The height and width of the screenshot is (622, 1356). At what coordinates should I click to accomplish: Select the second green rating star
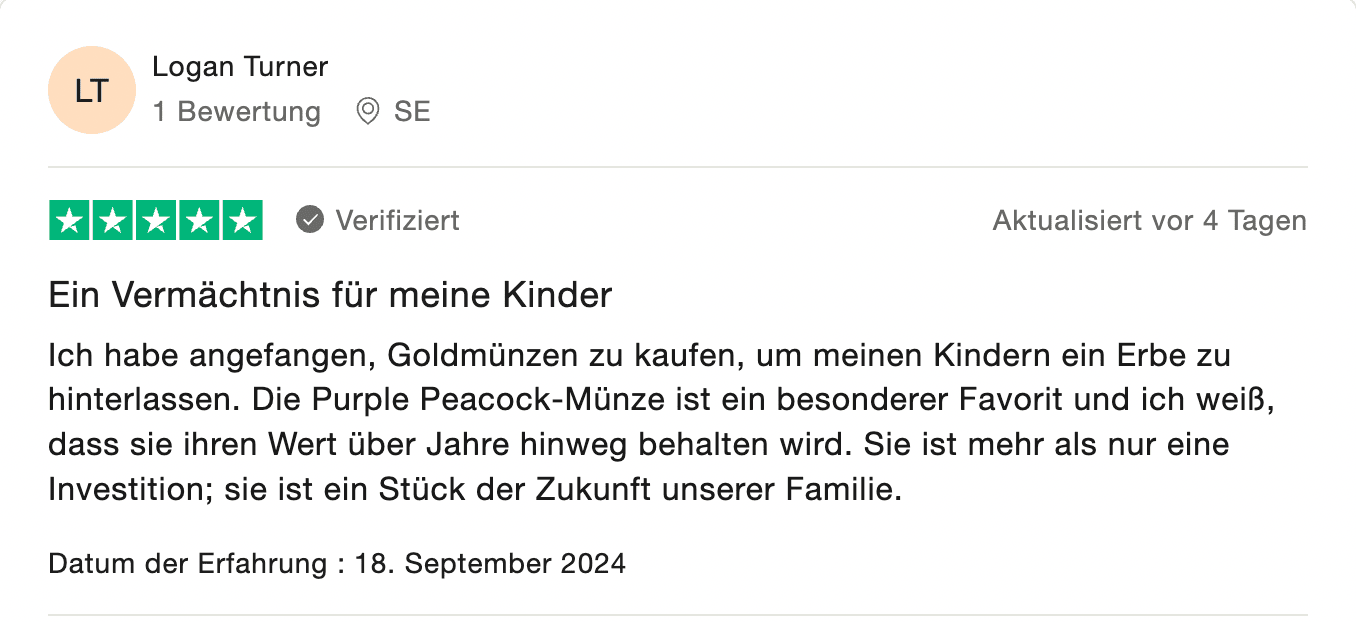pos(113,221)
